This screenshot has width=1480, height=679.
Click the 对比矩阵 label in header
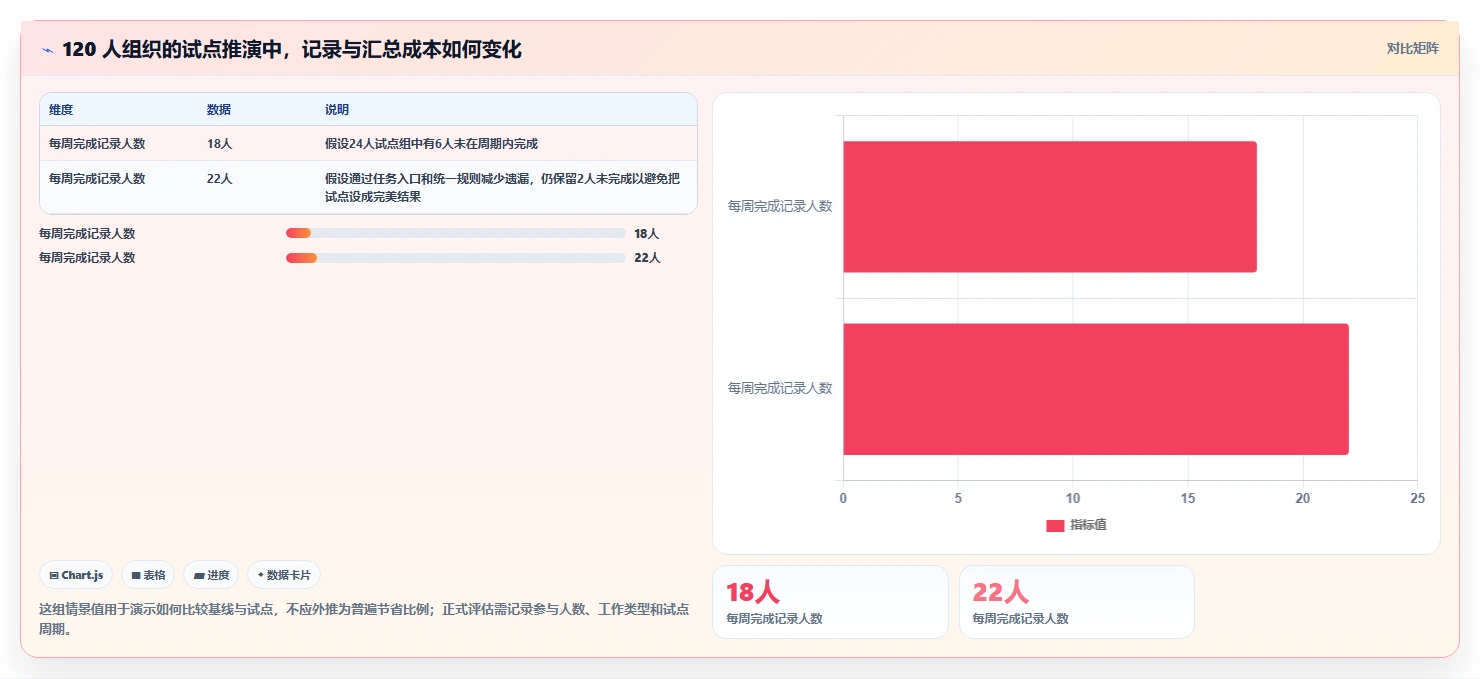click(1412, 49)
